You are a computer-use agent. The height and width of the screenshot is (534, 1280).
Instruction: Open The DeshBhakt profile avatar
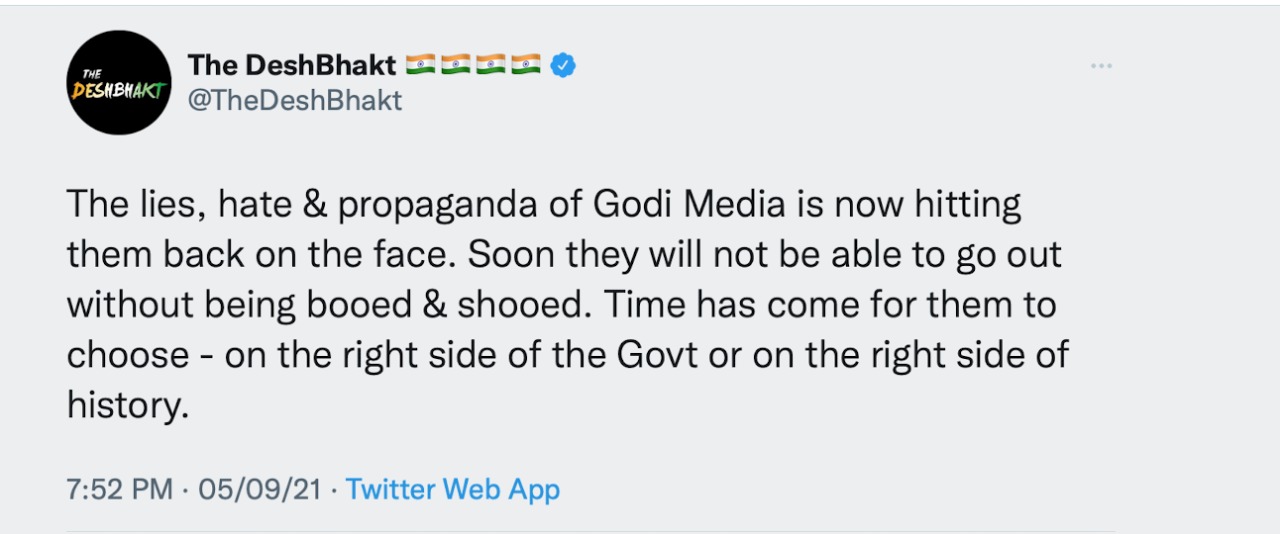(x=119, y=82)
